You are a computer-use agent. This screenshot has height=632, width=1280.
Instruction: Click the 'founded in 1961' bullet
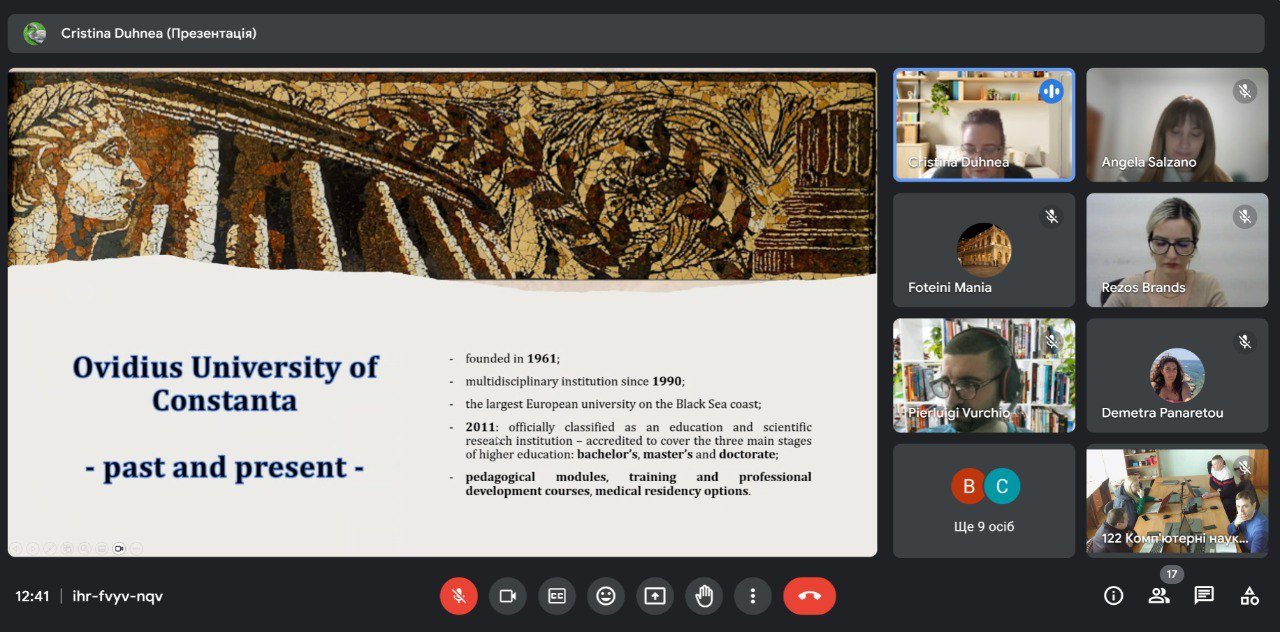[511, 358]
